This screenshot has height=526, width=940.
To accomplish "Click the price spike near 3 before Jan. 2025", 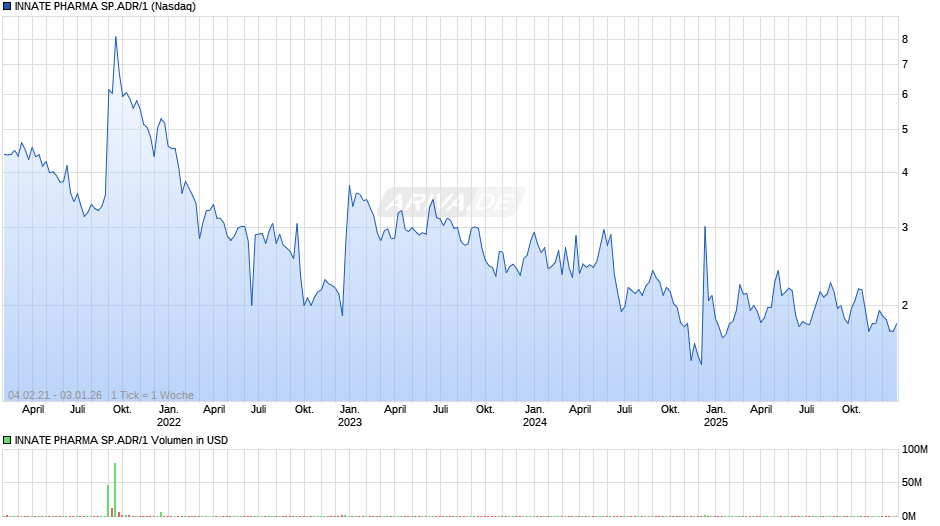I will pos(704,227).
